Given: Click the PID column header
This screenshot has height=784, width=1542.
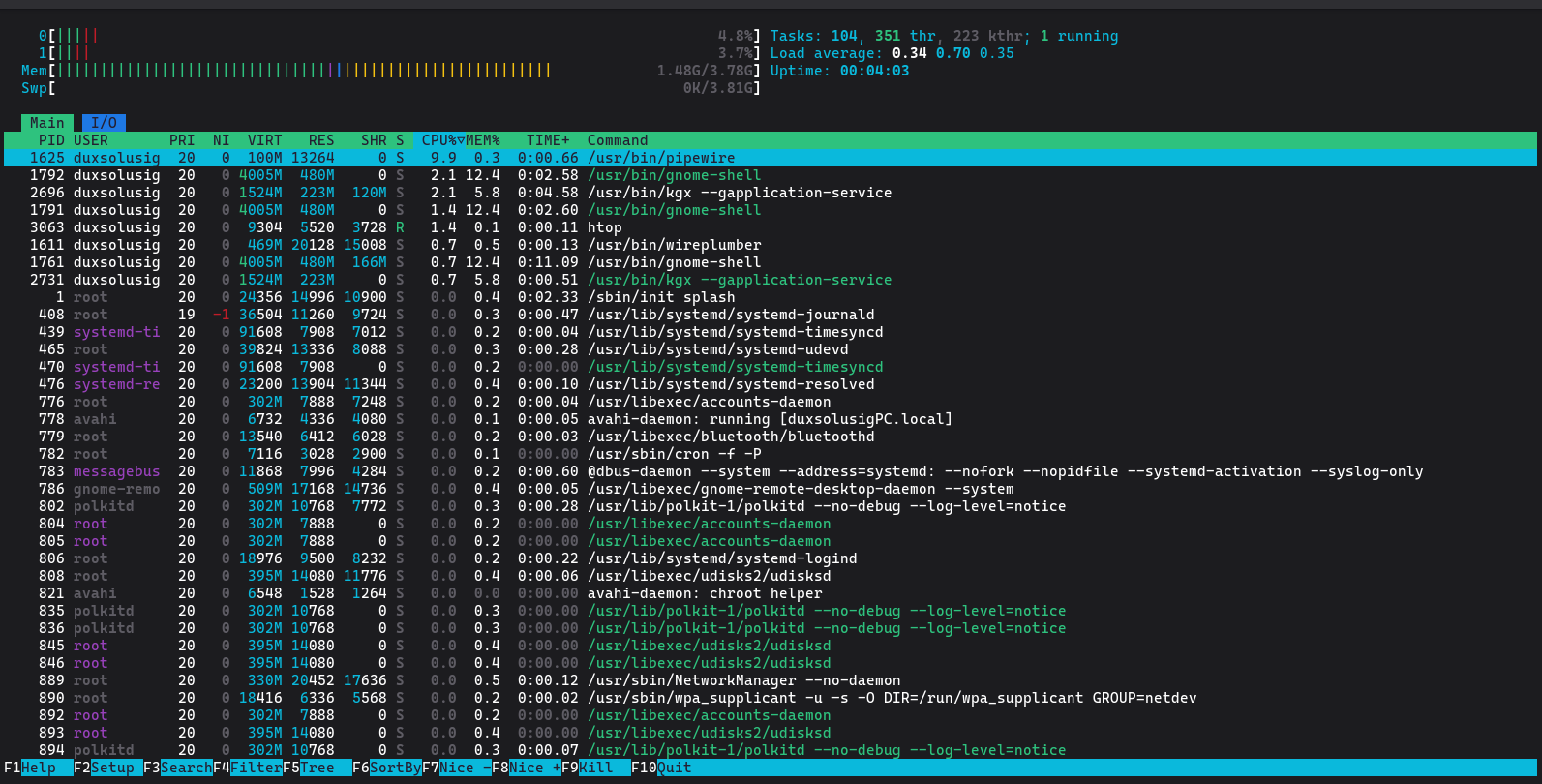Looking at the screenshot, I should [x=50, y=140].
